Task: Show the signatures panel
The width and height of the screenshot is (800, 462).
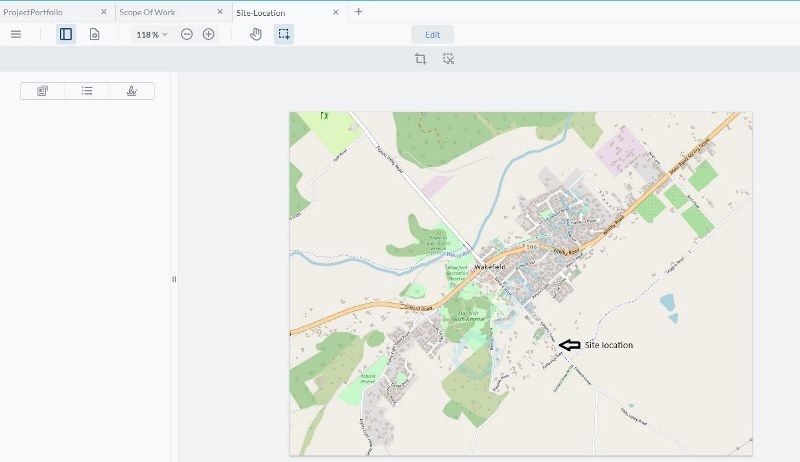Action: 132,91
